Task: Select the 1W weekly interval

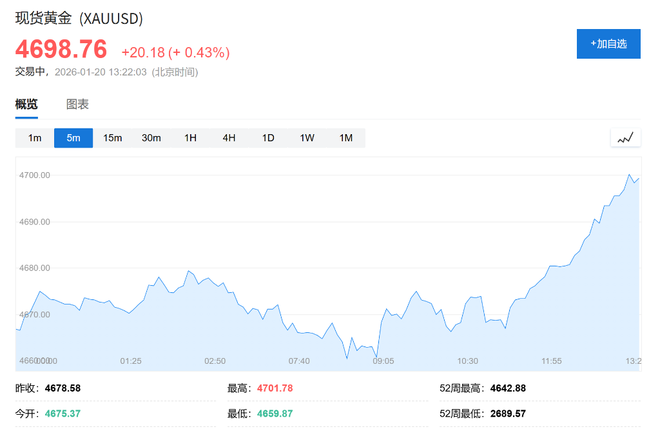Action: 307,138
